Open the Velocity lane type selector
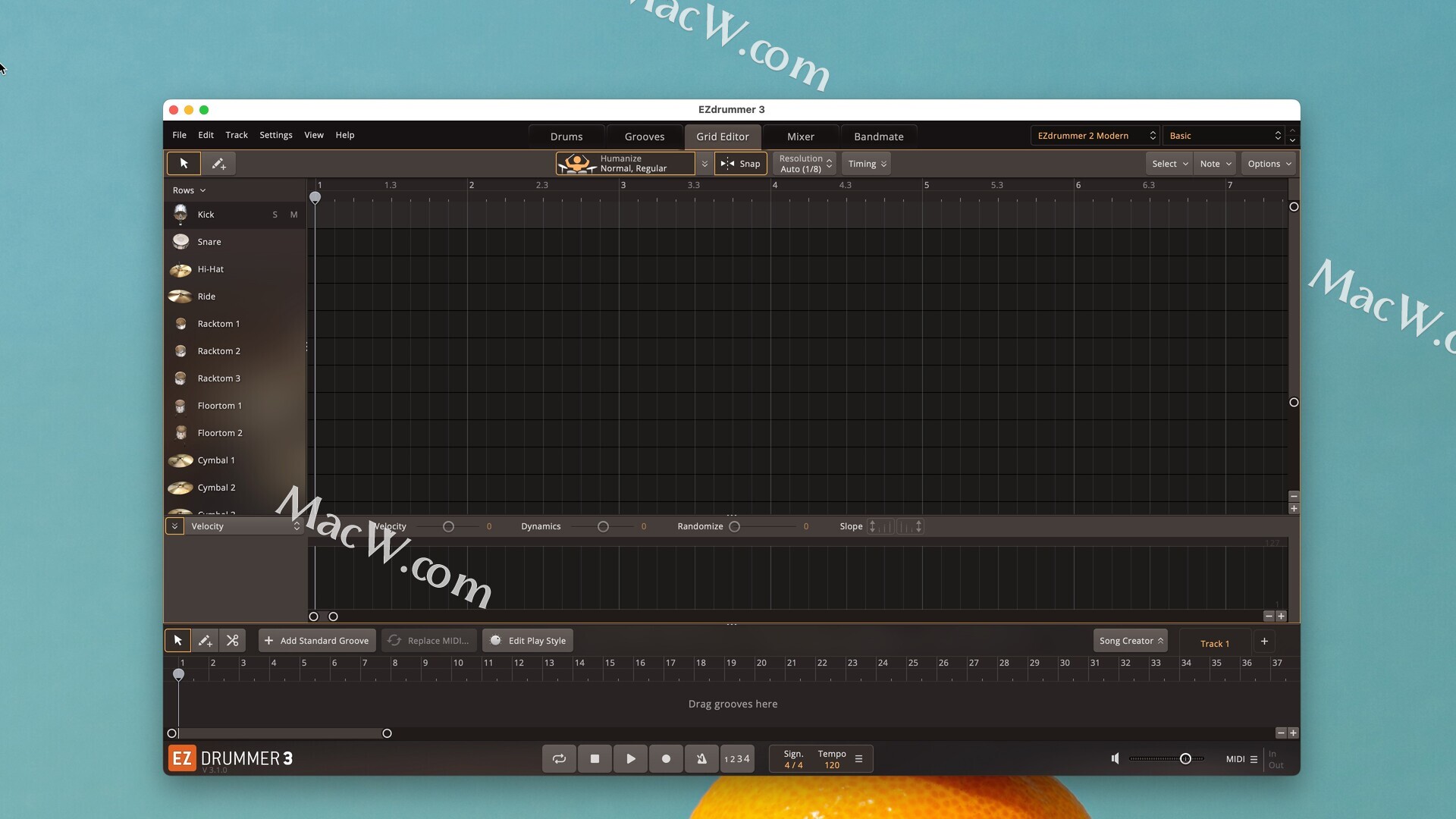 point(244,526)
